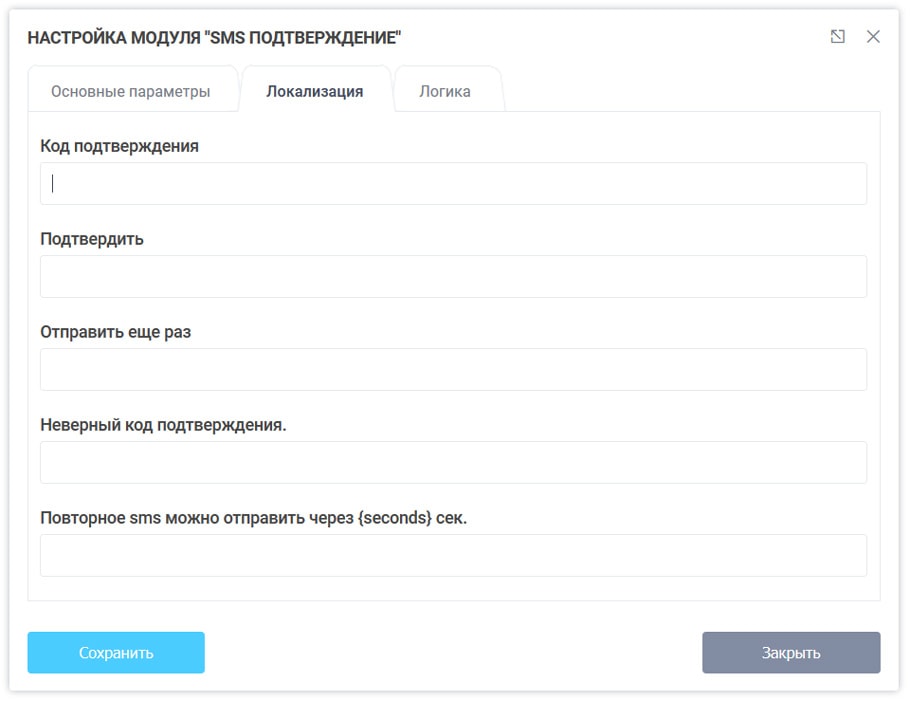Select the active "Локализация" tab
The width and height of the screenshot is (910, 701).
point(314,89)
